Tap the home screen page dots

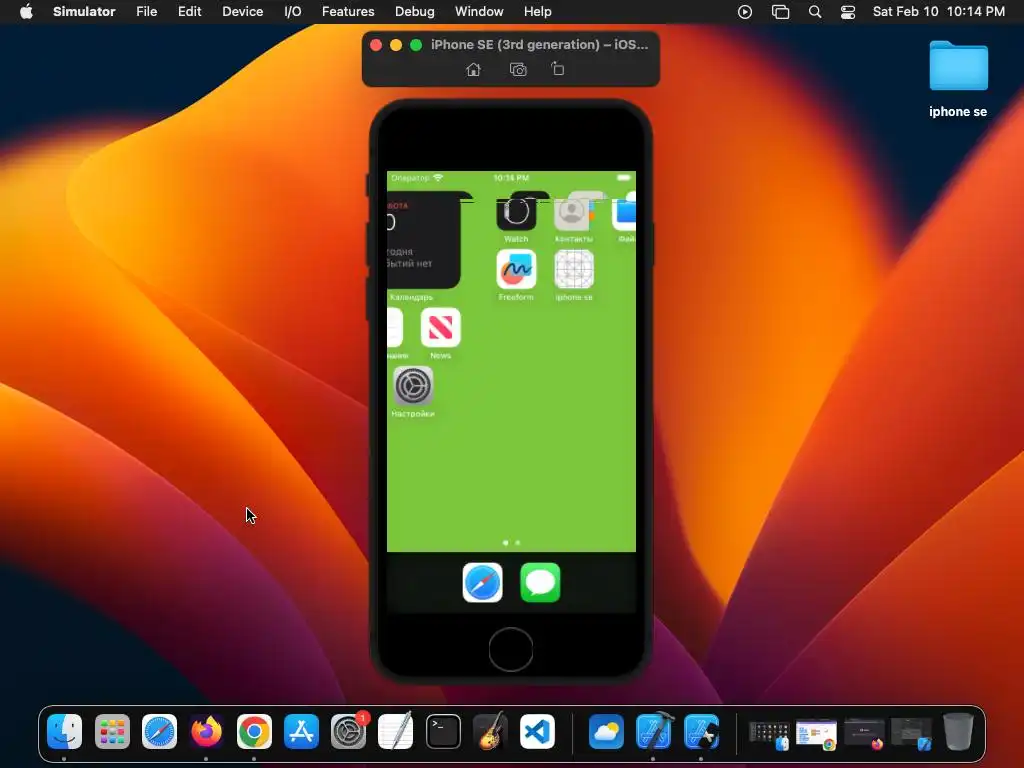click(511, 543)
